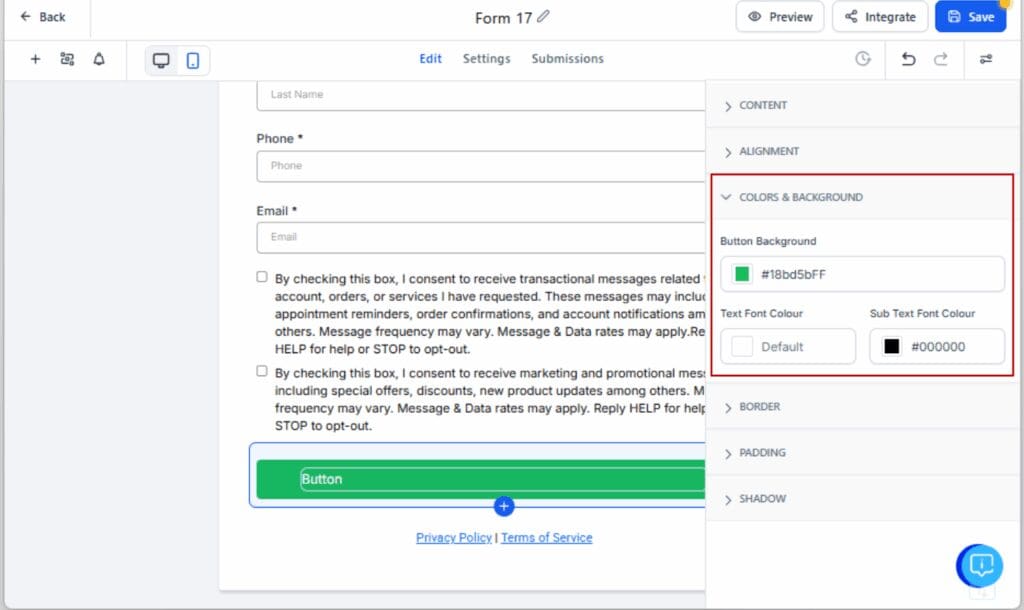Undo the last change

coord(908,60)
